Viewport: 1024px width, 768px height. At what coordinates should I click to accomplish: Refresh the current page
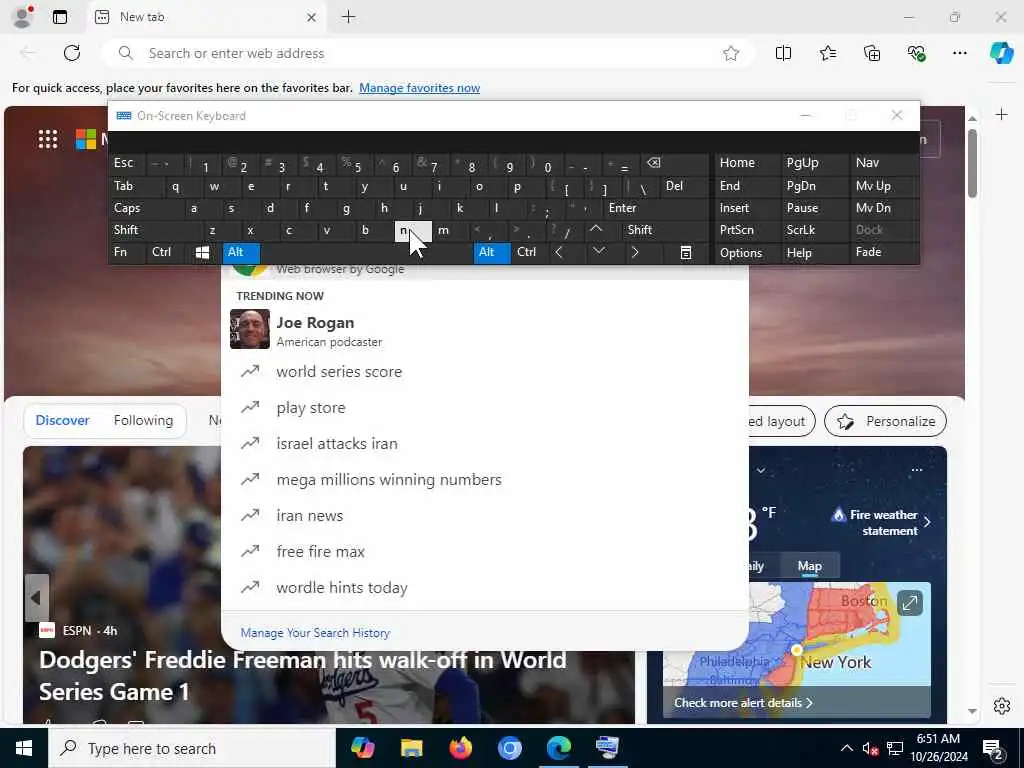[x=72, y=53]
